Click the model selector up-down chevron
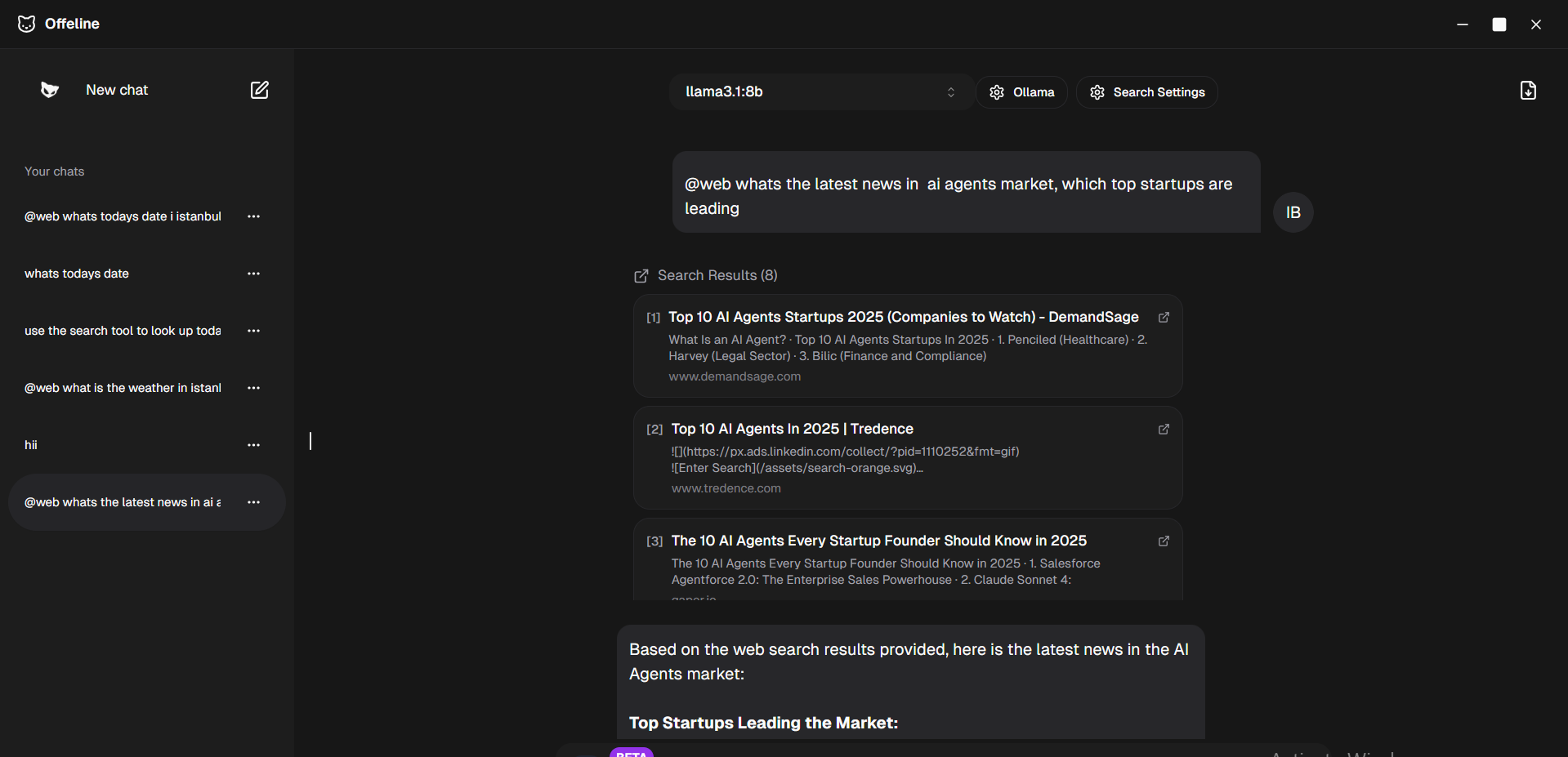The height and width of the screenshot is (757, 1568). pyautogui.click(x=951, y=92)
